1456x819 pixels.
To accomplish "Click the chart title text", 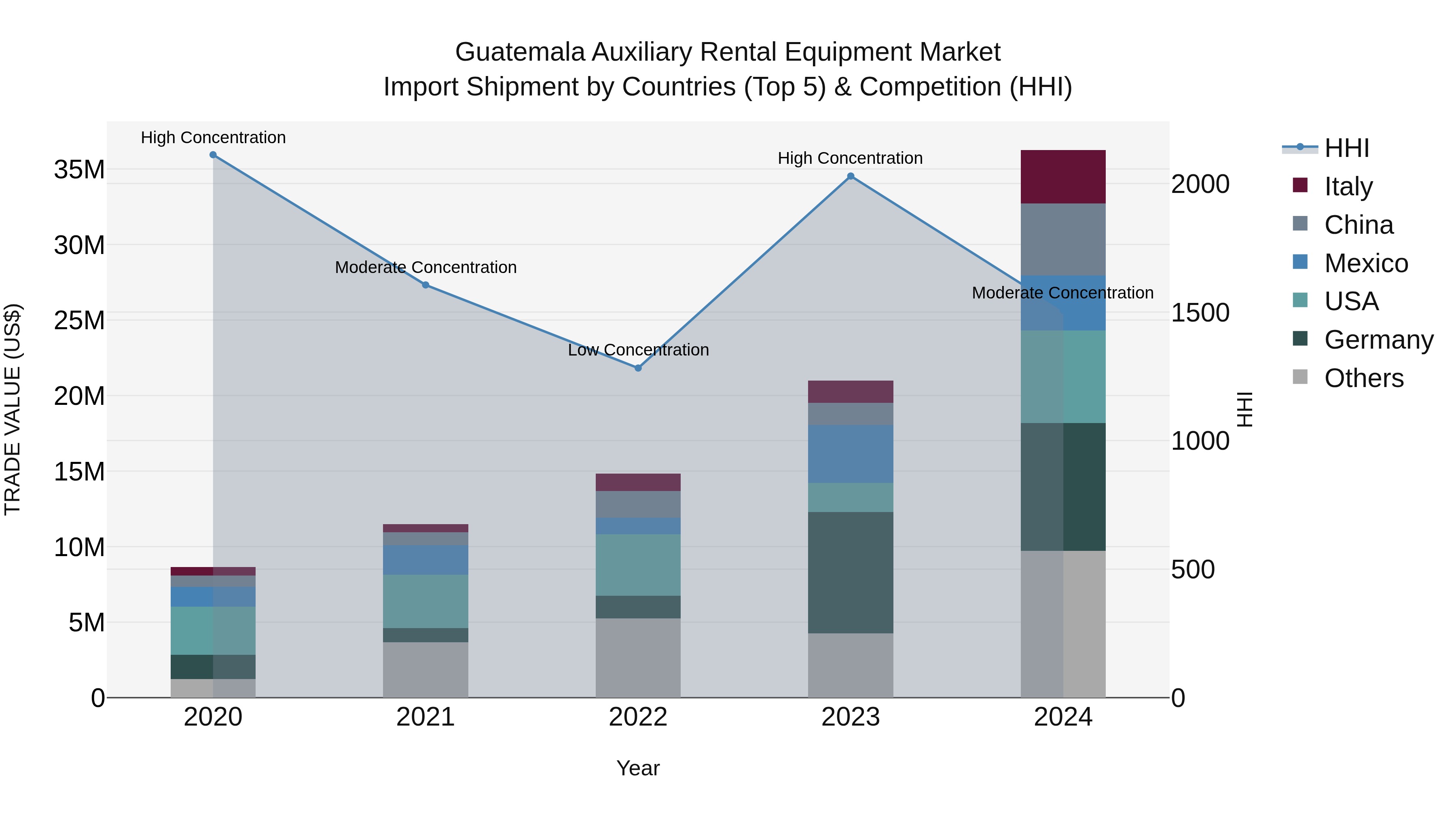I will point(728,70).
